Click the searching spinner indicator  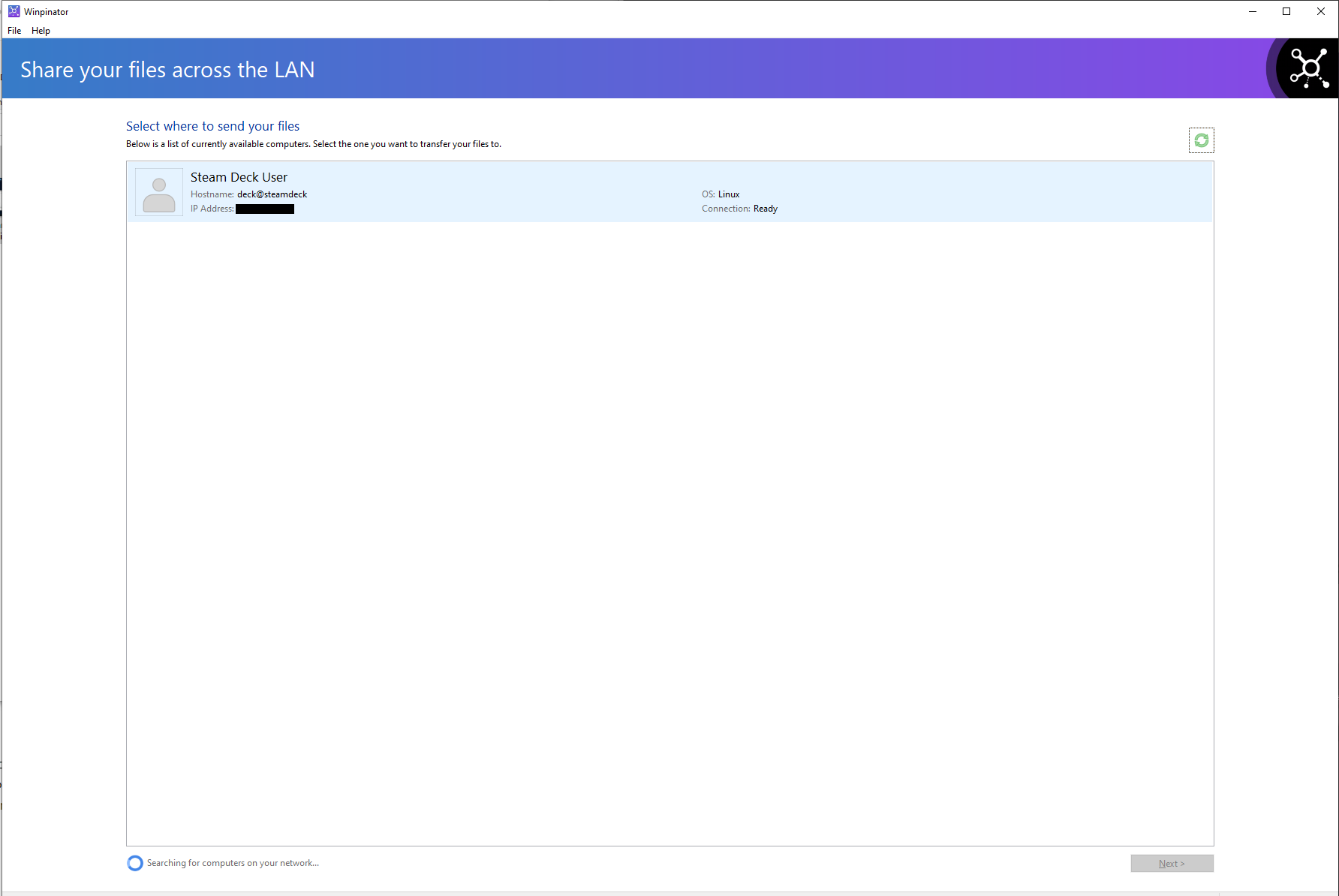pos(135,863)
